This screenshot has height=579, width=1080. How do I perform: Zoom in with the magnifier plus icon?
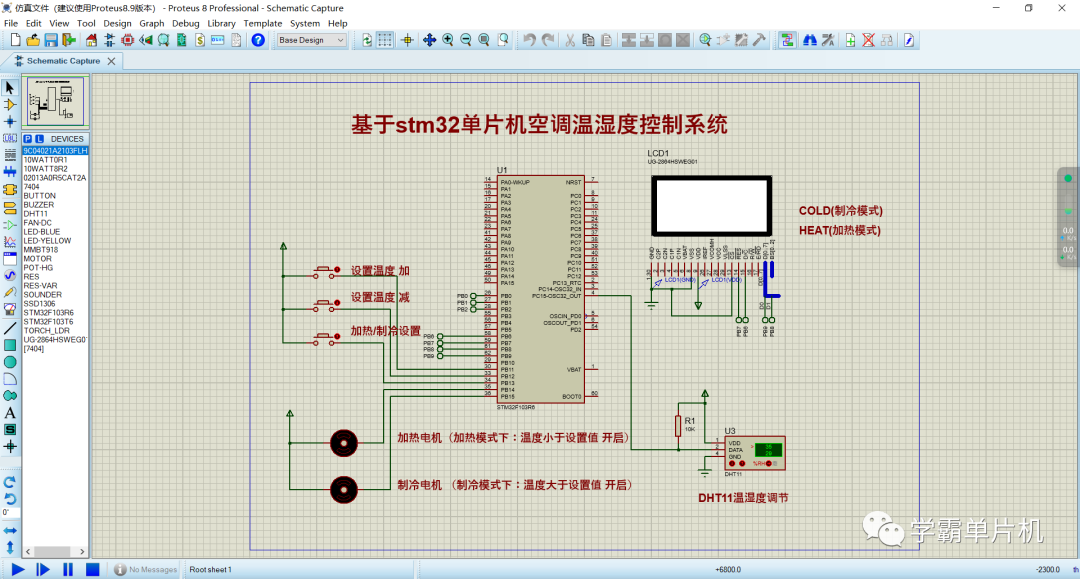pos(448,41)
